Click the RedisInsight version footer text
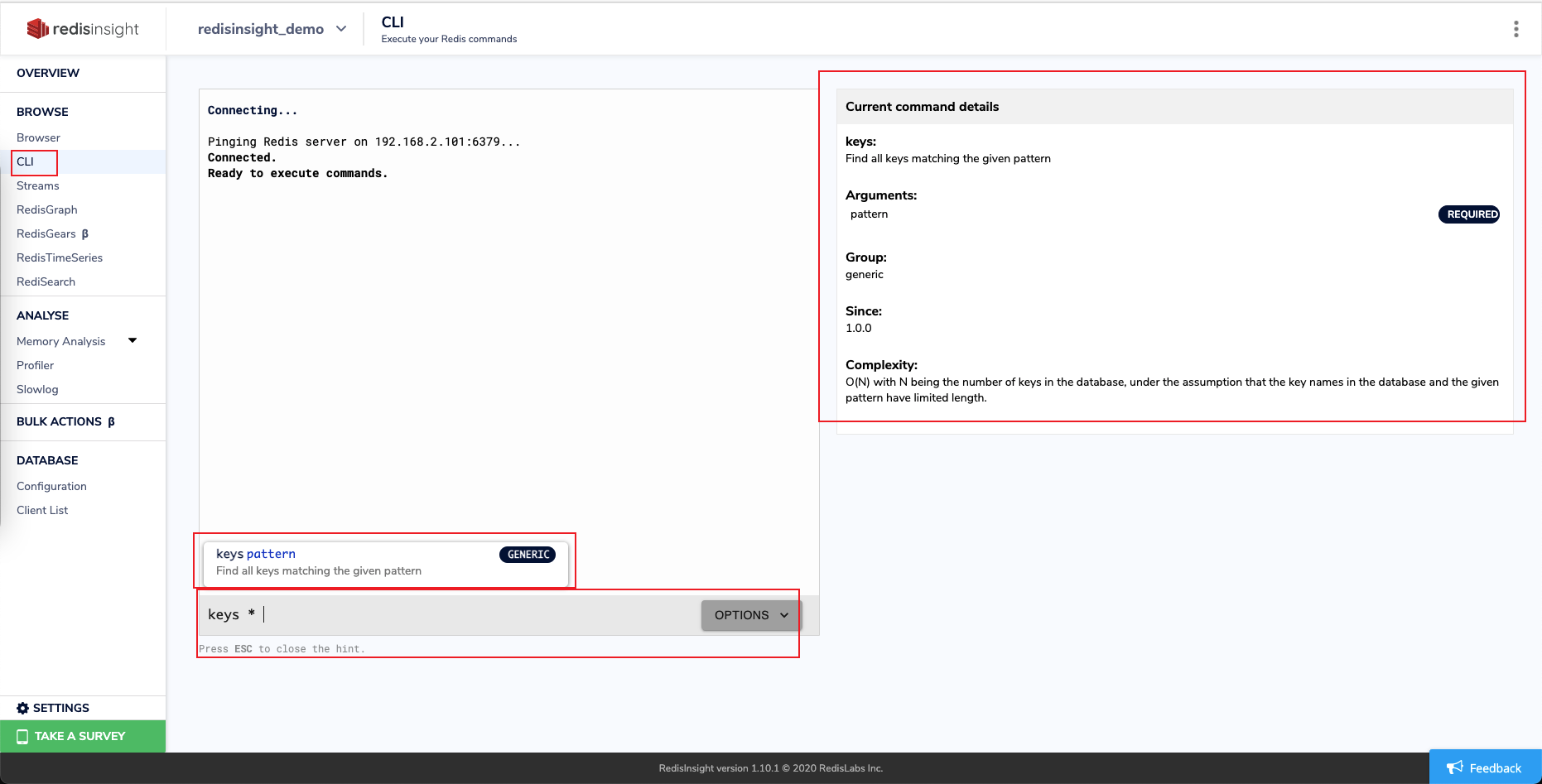 (x=771, y=768)
